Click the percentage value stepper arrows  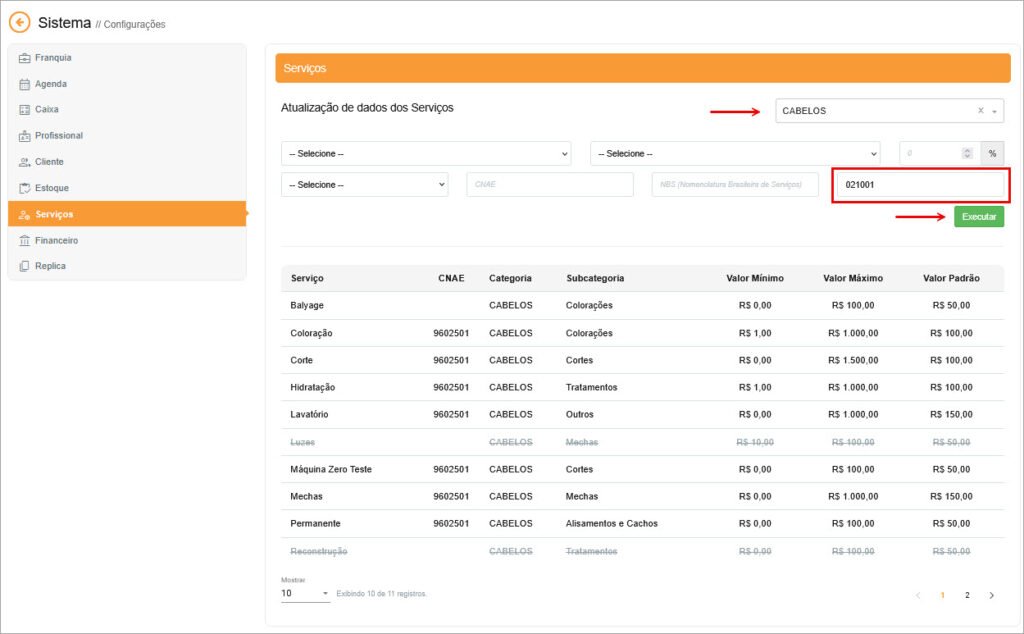967,154
